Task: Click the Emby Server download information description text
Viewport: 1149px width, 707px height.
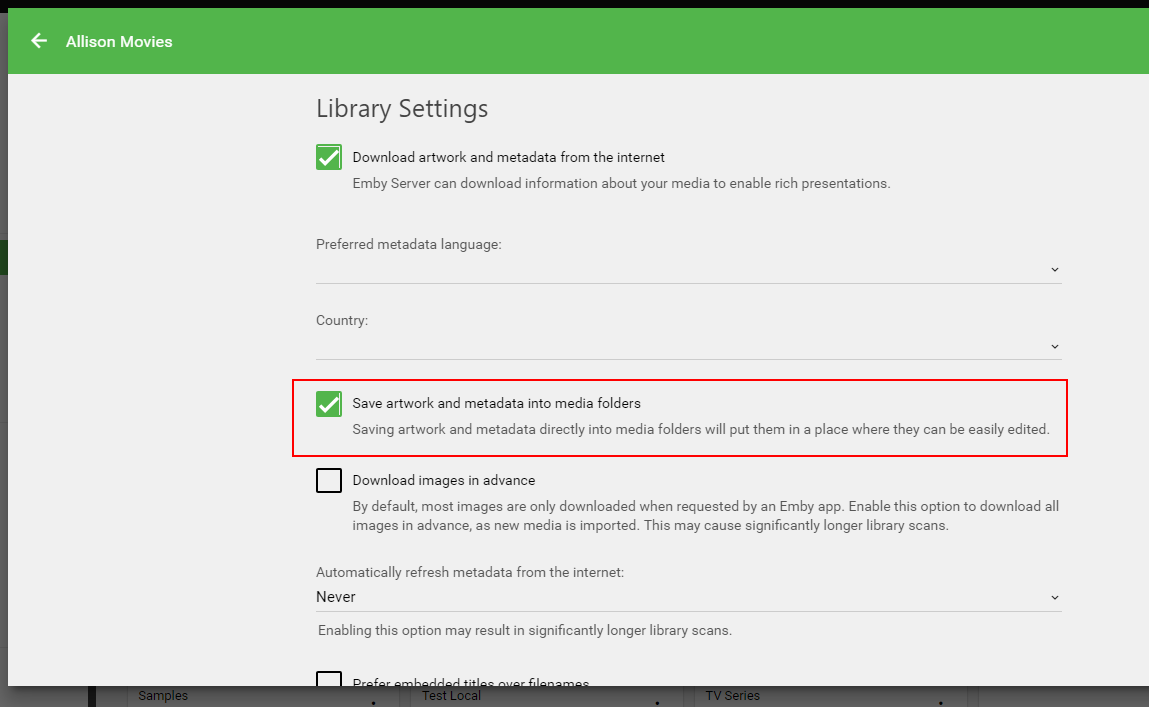Action: pos(621,183)
